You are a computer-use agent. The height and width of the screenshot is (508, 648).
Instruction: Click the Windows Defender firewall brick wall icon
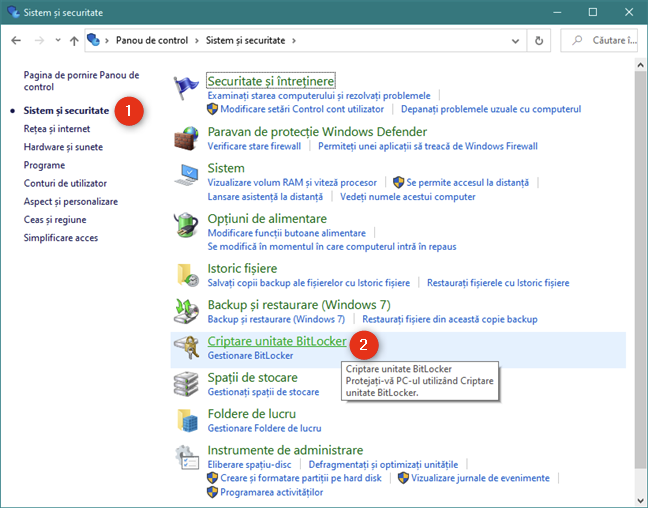(x=186, y=138)
